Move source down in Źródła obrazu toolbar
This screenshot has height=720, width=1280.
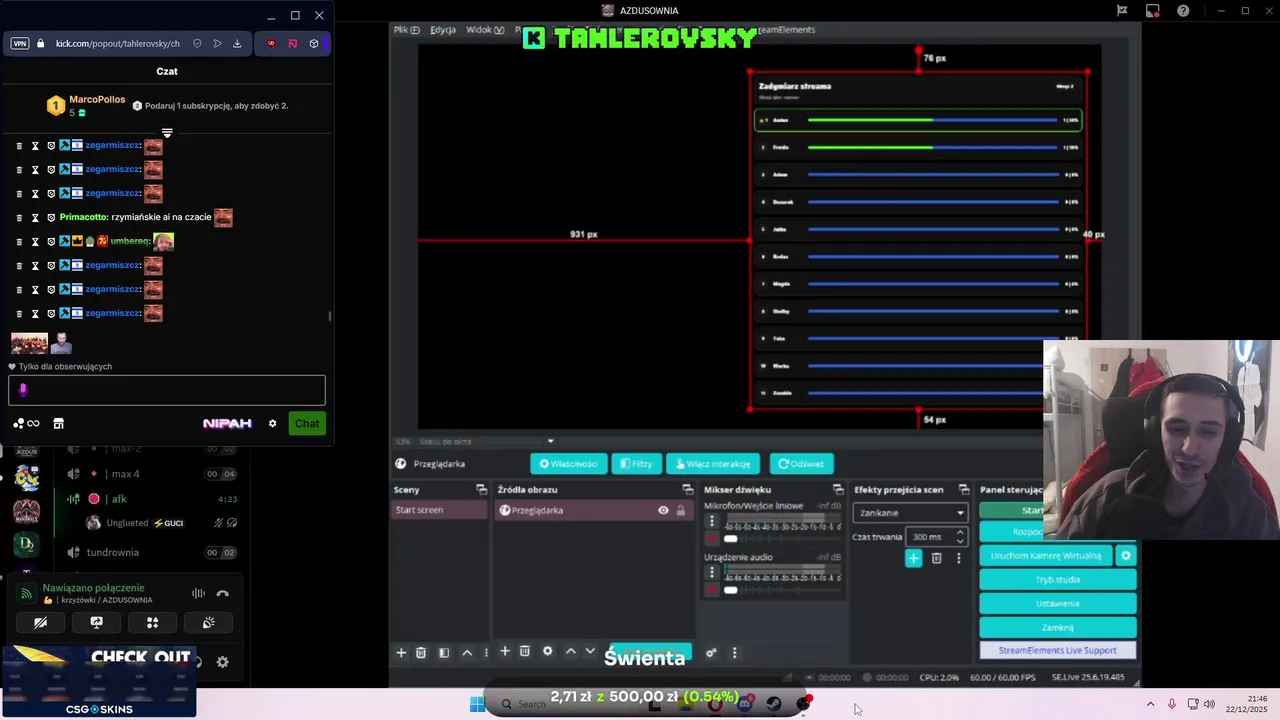tap(590, 652)
